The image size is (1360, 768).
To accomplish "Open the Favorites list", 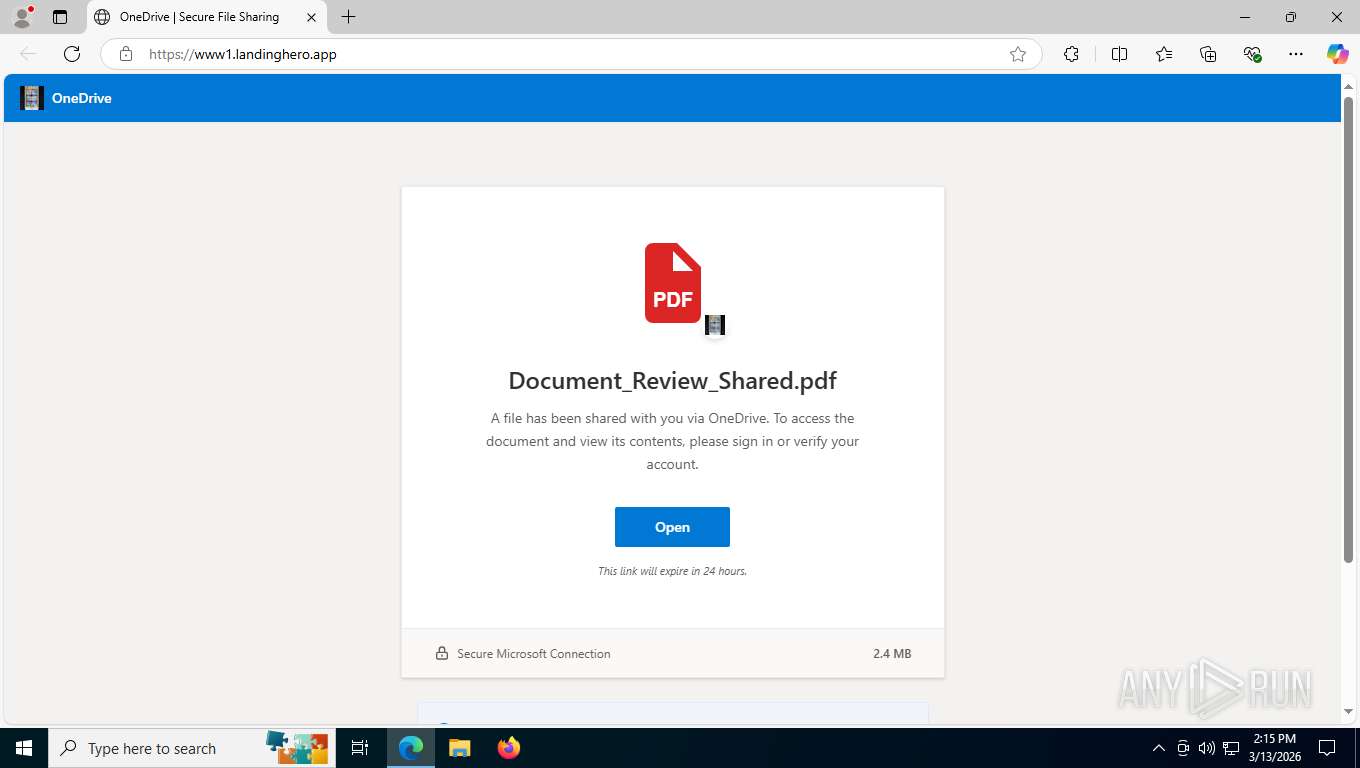I will 1164,54.
